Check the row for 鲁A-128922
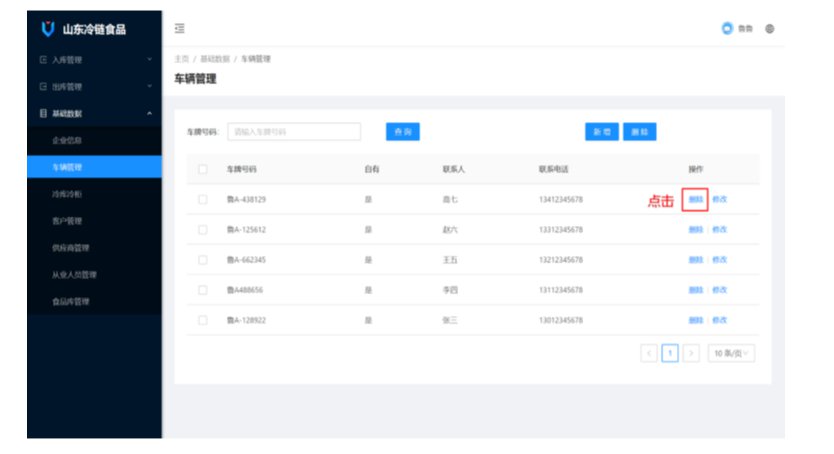This screenshot has height=454, width=834. [x=202, y=320]
